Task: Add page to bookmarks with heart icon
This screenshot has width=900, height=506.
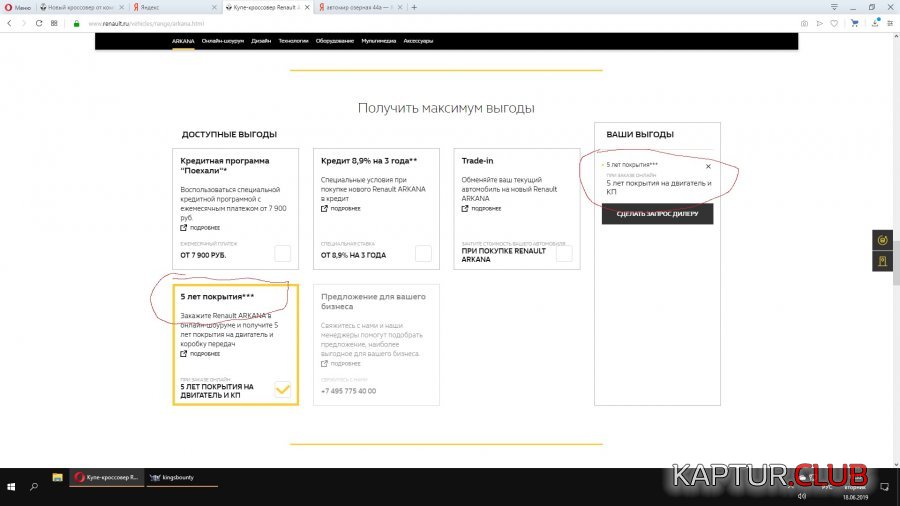Action: pyautogui.click(x=834, y=24)
